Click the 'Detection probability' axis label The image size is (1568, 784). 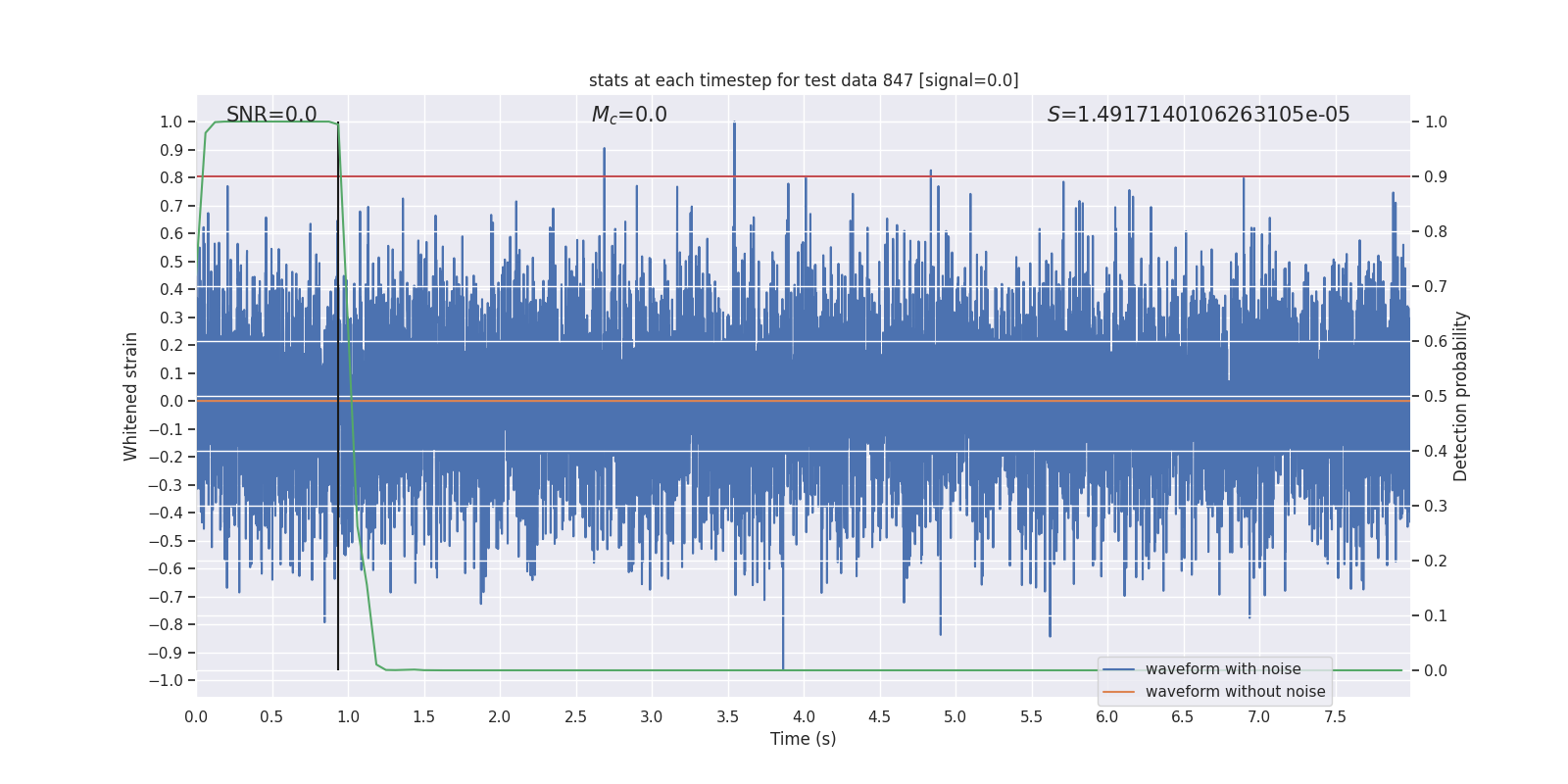coord(1461,396)
